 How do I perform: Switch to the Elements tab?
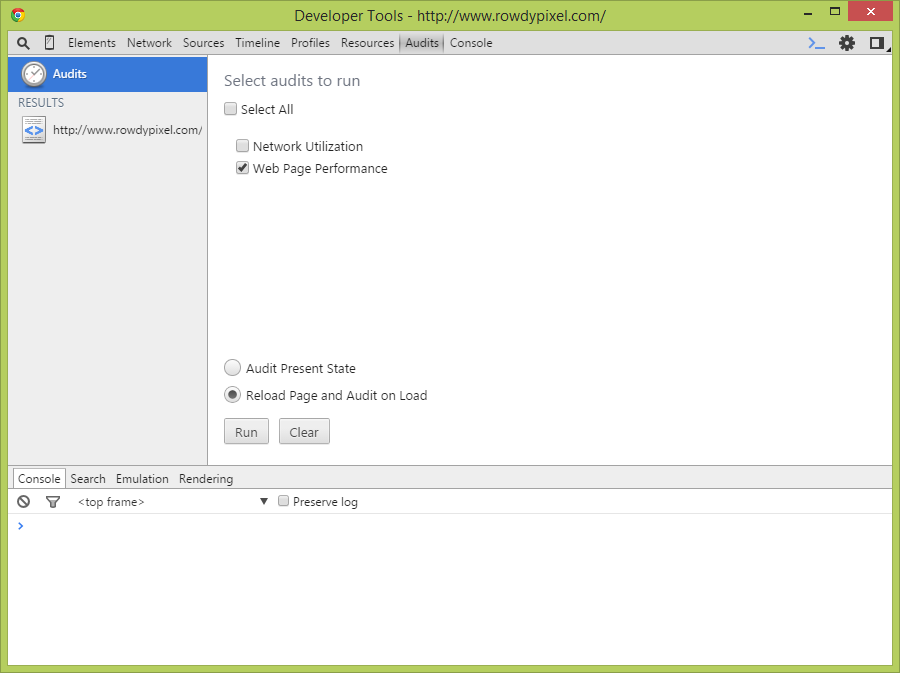click(92, 43)
